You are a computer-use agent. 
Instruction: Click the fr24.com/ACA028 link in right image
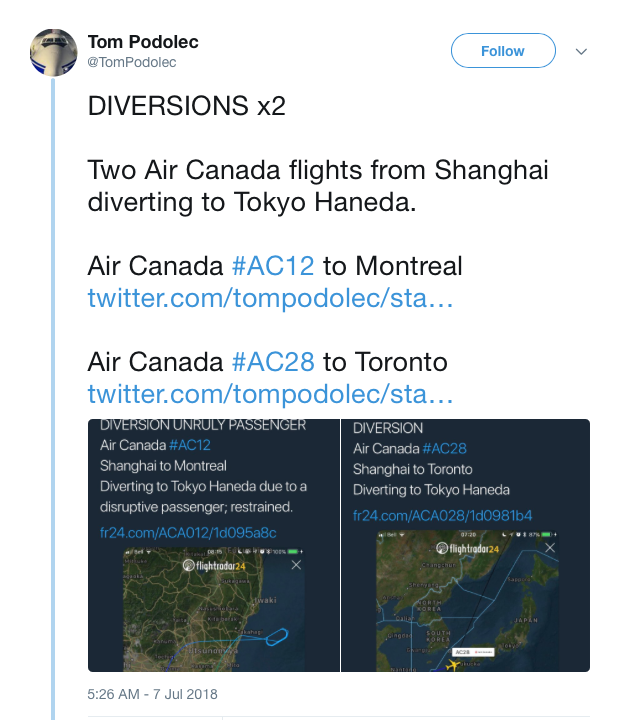(442, 516)
